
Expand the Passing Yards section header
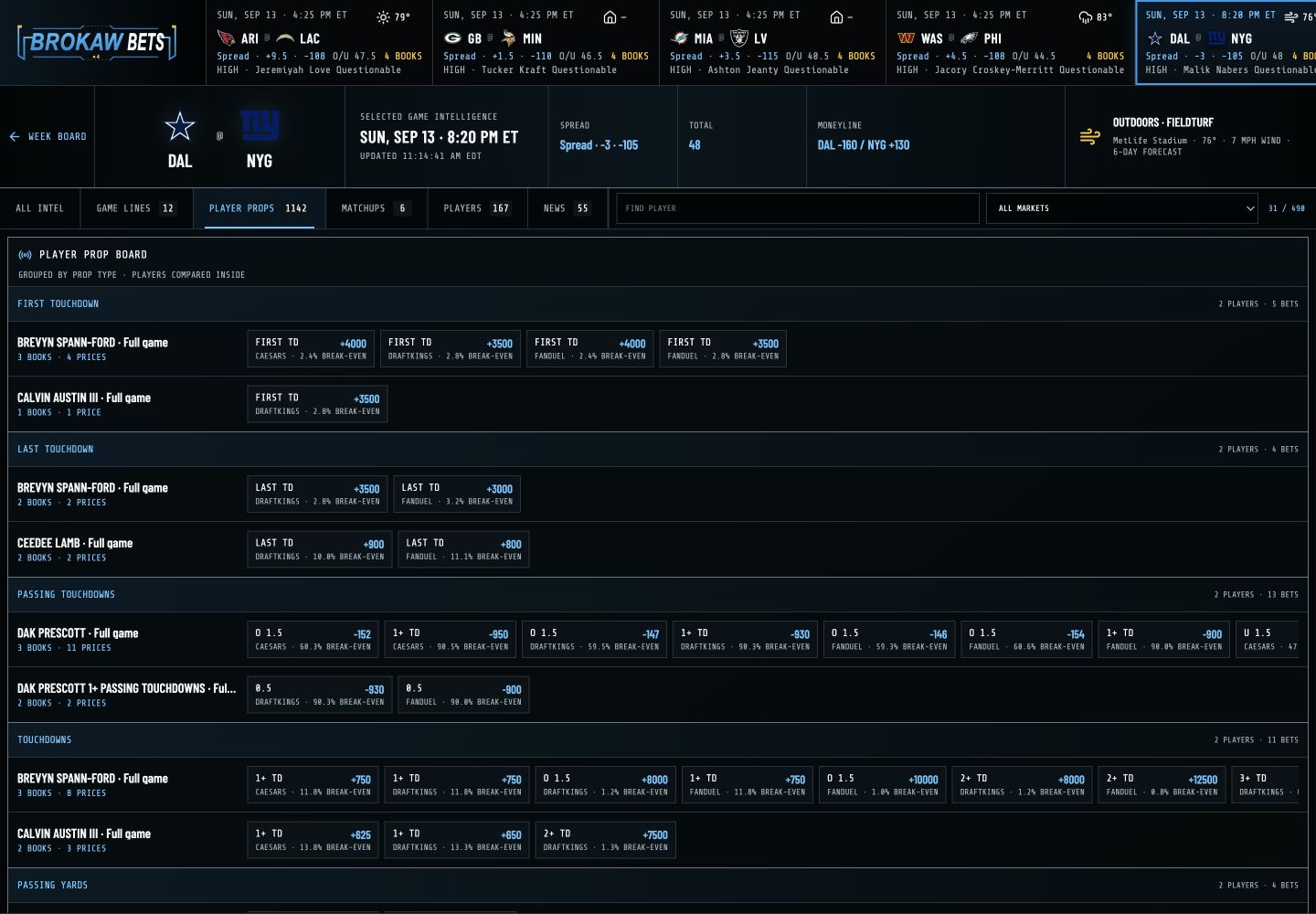[658, 885]
